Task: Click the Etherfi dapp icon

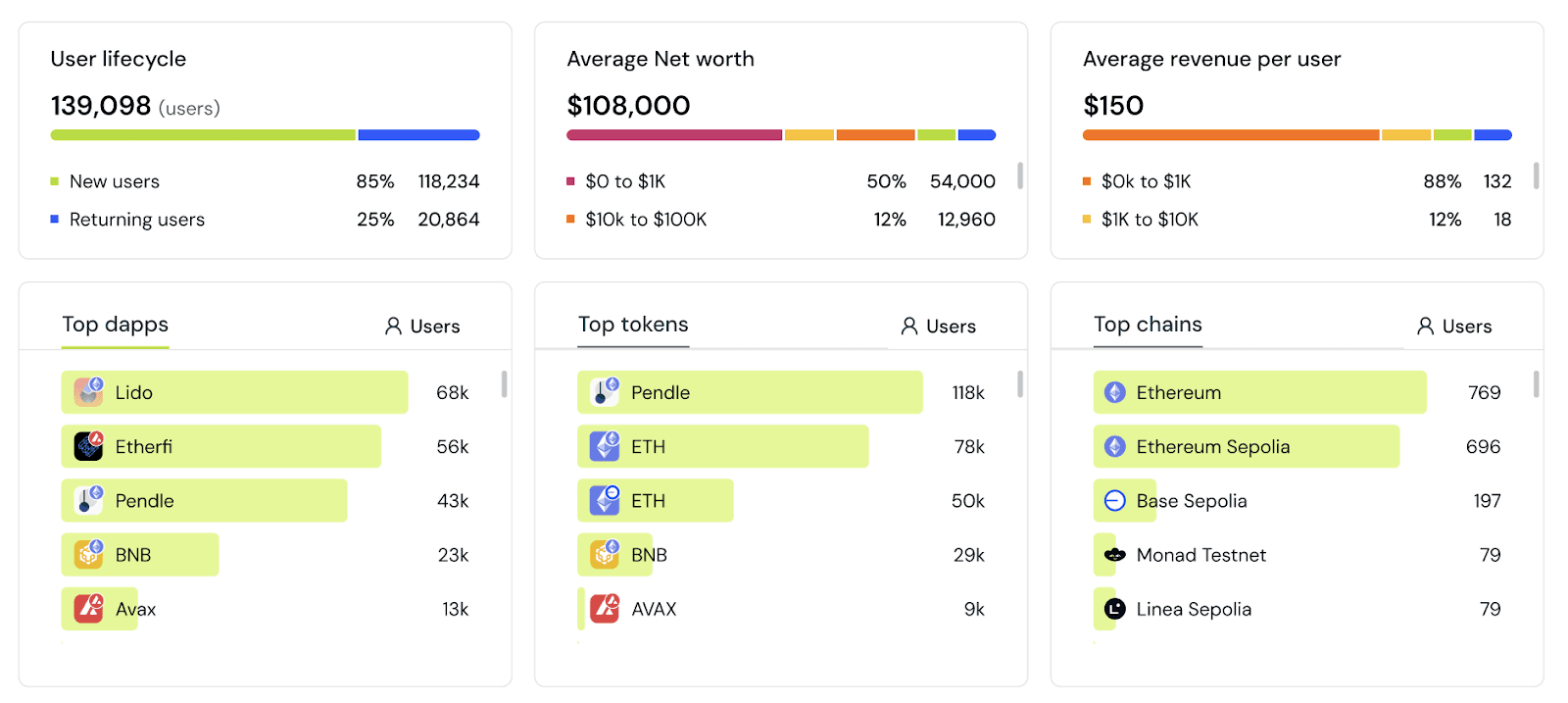Action: click(89, 446)
